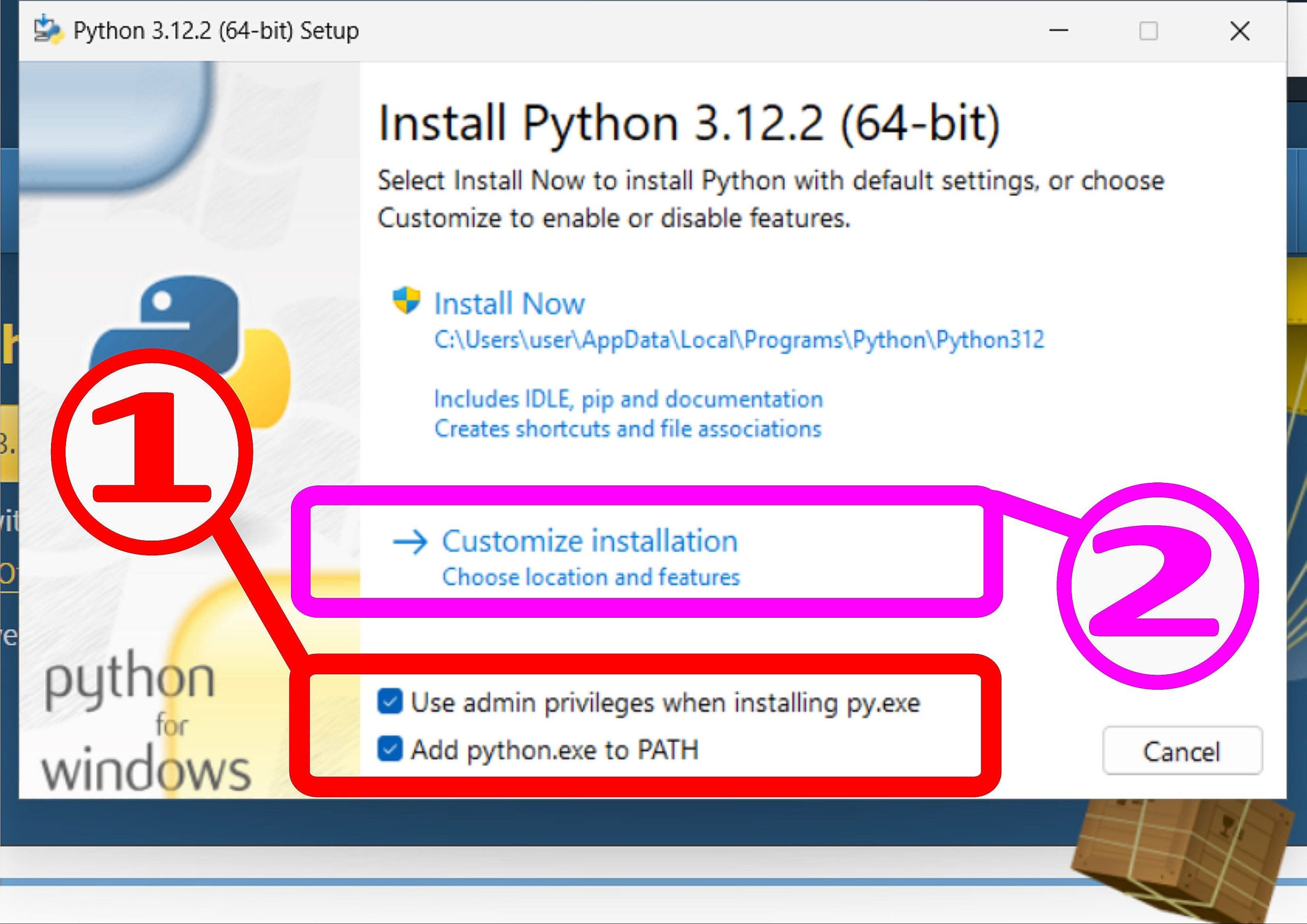Click Install Now to use default settings
Image resolution: width=1307 pixels, height=924 pixels.
click(510, 303)
